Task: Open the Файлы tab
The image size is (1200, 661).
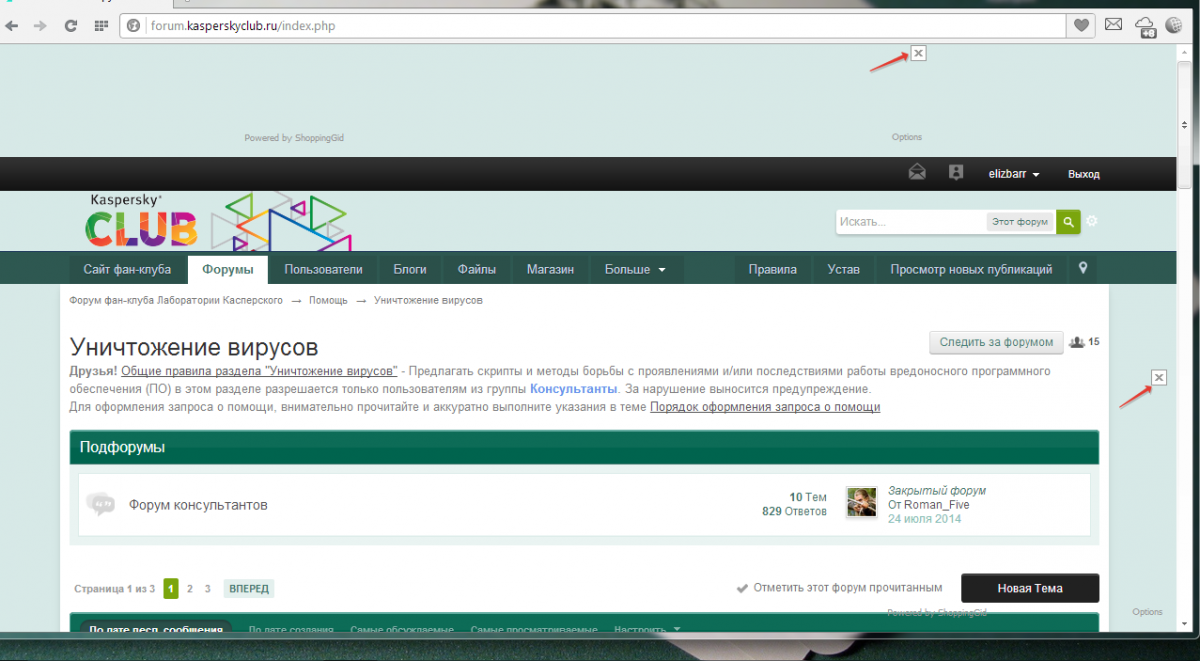Action: pyautogui.click(x=476, y=269)
